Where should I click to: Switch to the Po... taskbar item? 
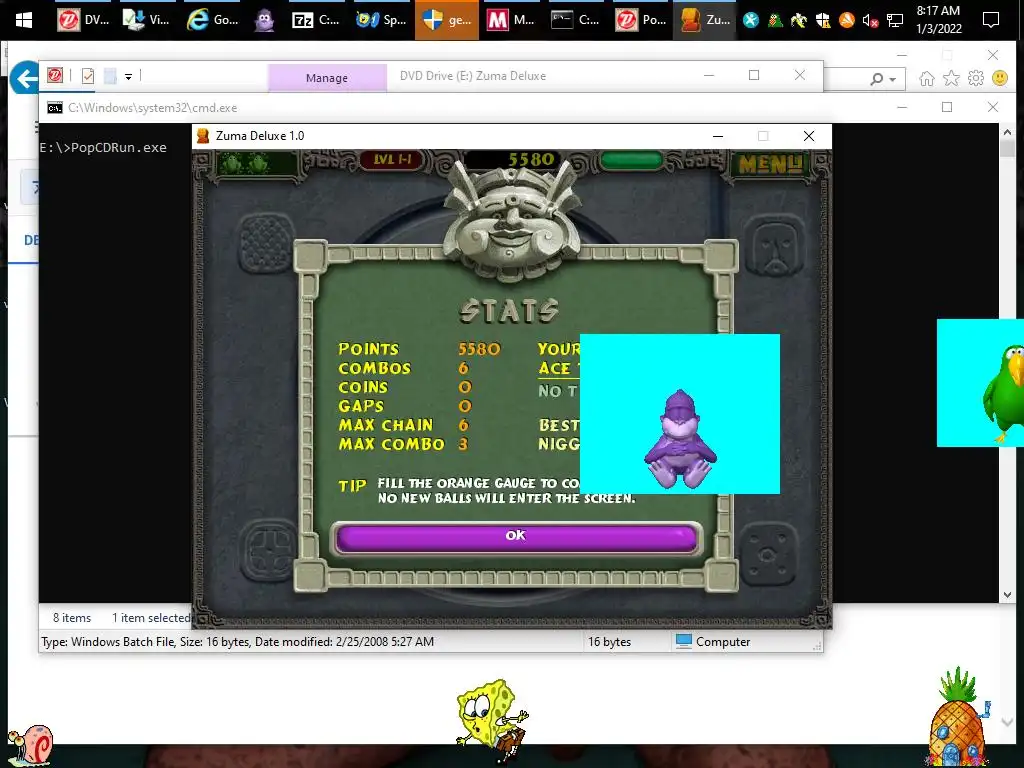(x=641, y=20)
